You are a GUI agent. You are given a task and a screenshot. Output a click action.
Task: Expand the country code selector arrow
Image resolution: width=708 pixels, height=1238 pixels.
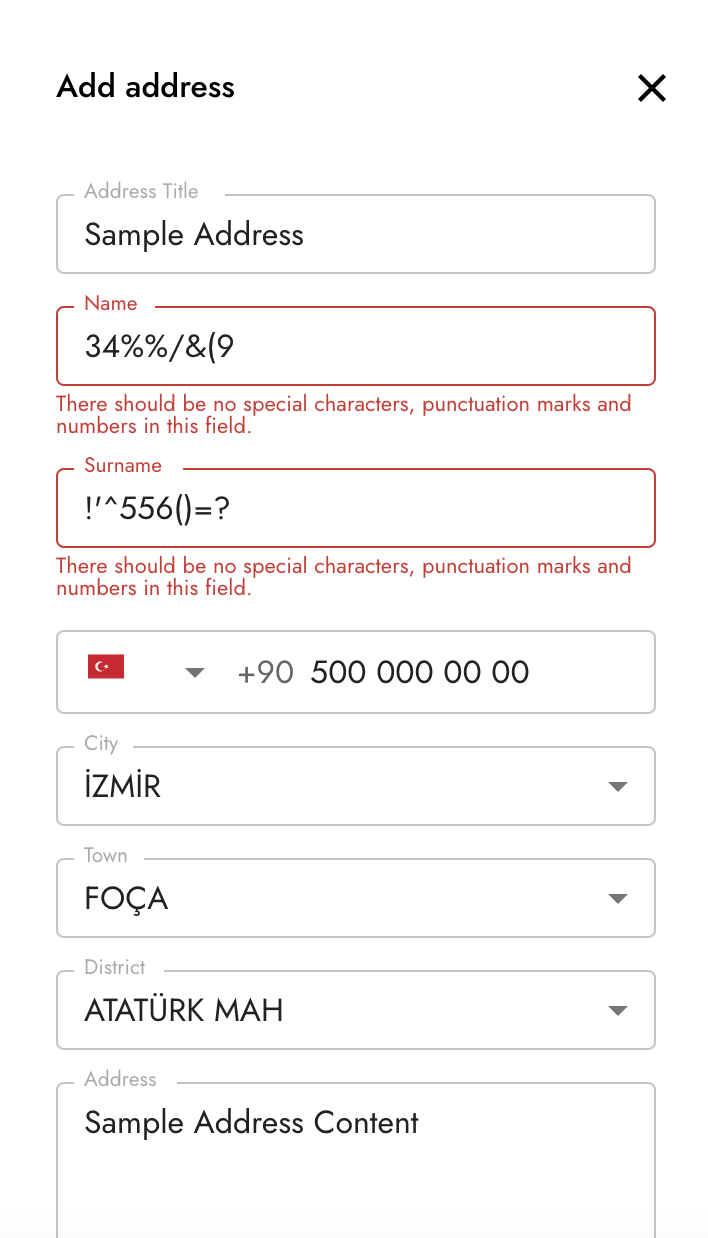click(x=195, y=672)
